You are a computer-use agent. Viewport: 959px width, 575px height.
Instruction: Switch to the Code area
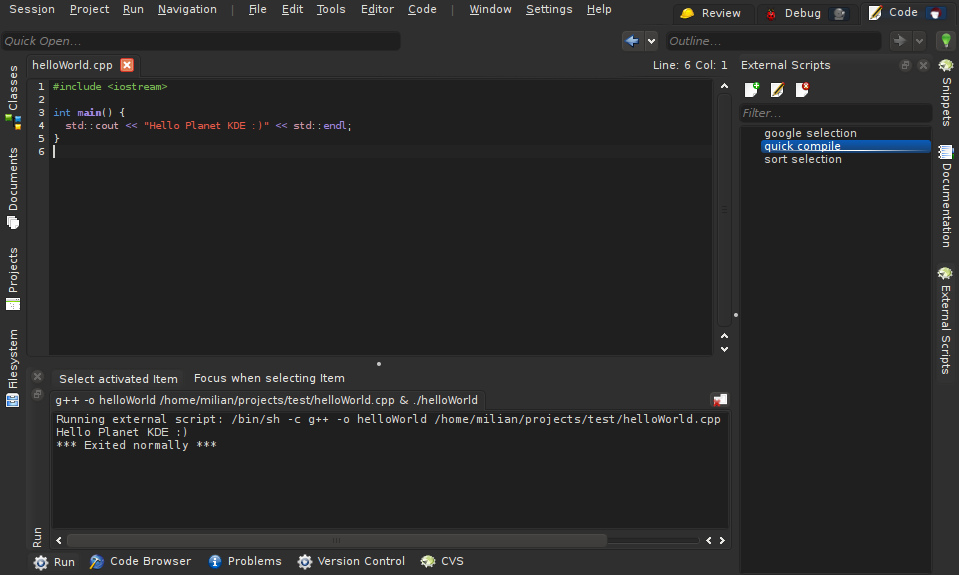(x=908, y=13)
